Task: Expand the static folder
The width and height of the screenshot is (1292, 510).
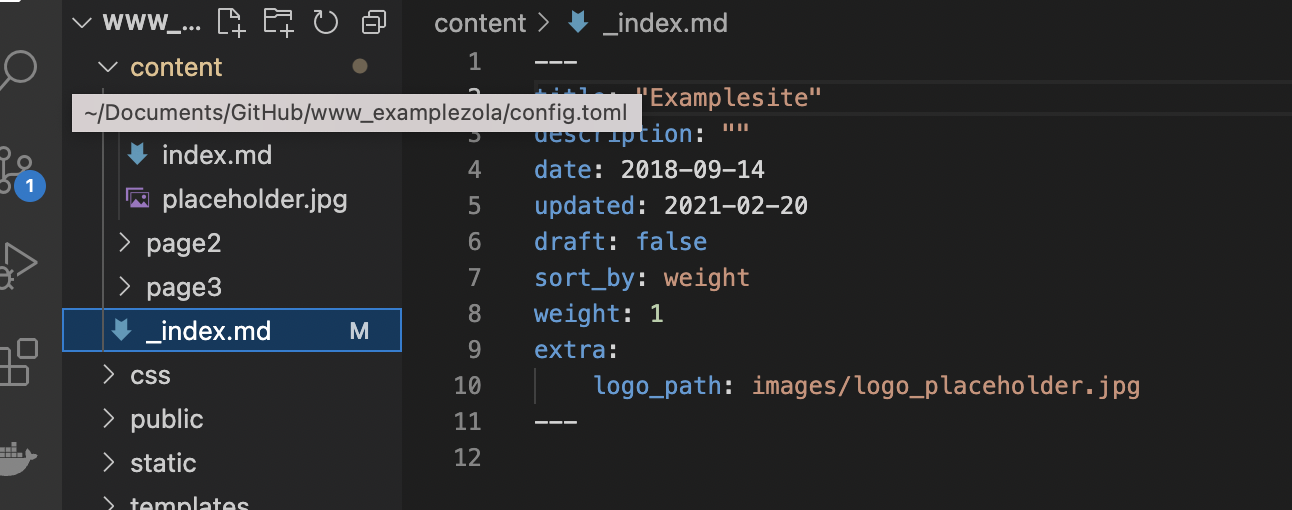Action: [163, 463]
